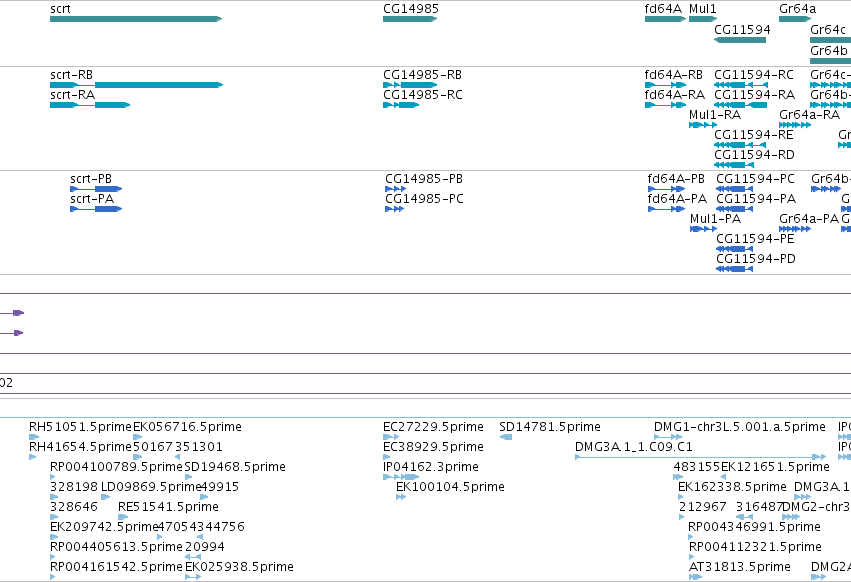Image resolution: width=851 pixels, height=582 pixels.
Task: Click the DMG1-chr3L.5.001.a.5prime feature
Action: [668, 437]
